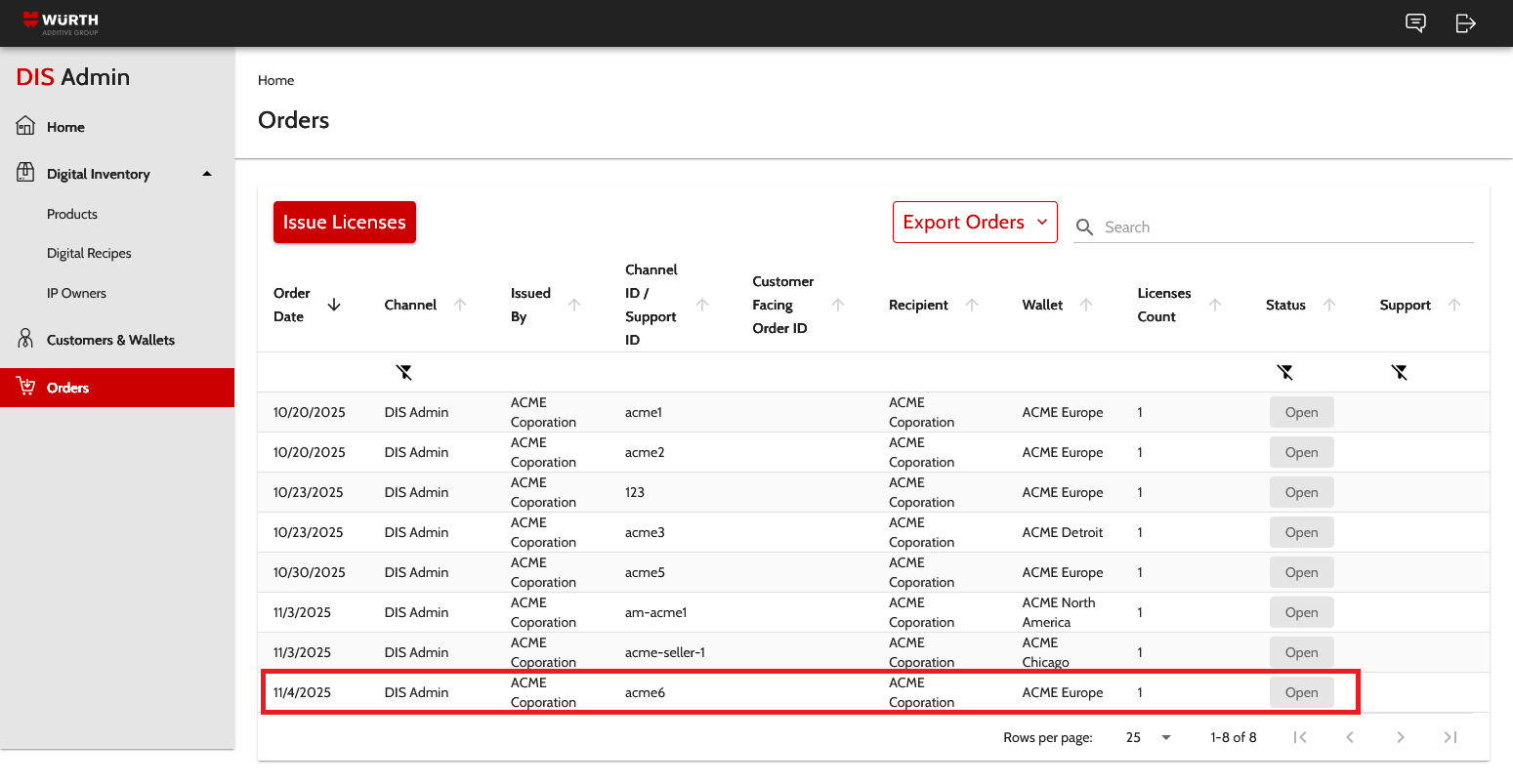Sort by the Recipient column arrow
The image size is (1513, 784).
(x=972, y=305)
